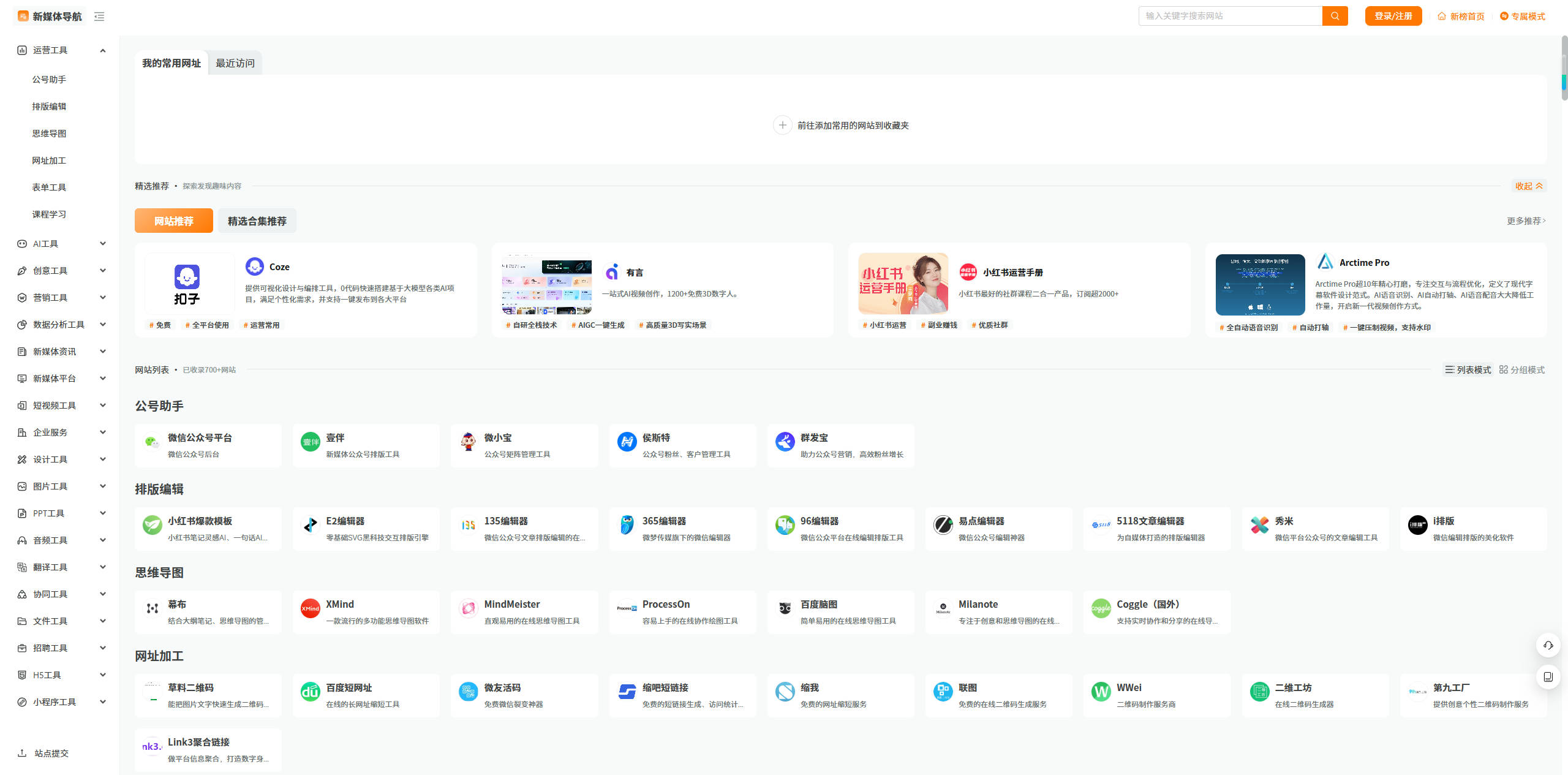
Task: Expand the 创意工具 sidebar section
Action: tap(103, 271)
